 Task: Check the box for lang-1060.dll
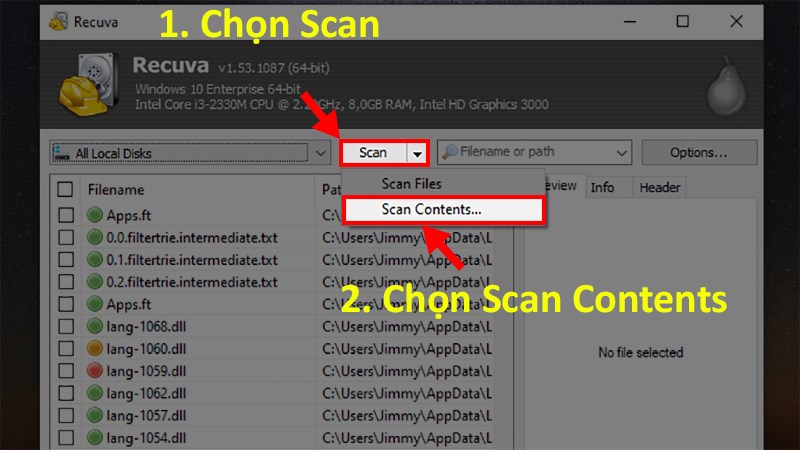click(66, 348)
